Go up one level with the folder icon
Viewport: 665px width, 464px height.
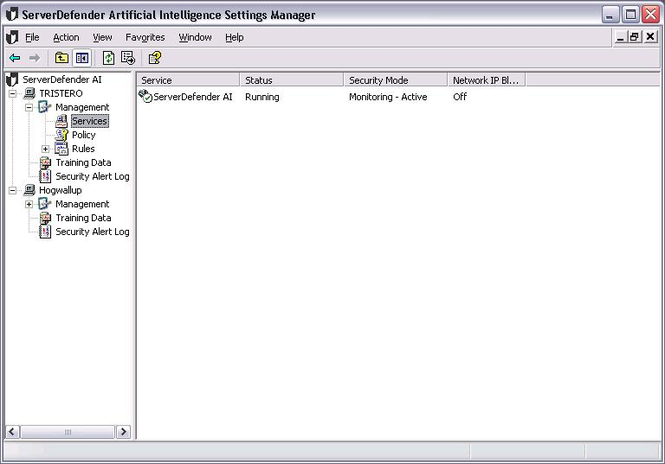[x=61, y=58]
